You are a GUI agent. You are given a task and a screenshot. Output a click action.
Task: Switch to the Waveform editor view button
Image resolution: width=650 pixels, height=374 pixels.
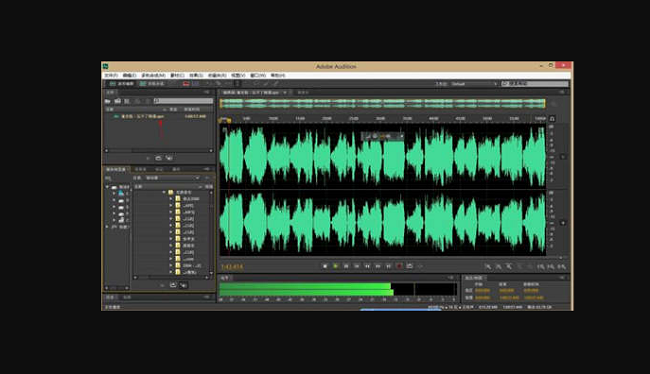click(121, 84)
